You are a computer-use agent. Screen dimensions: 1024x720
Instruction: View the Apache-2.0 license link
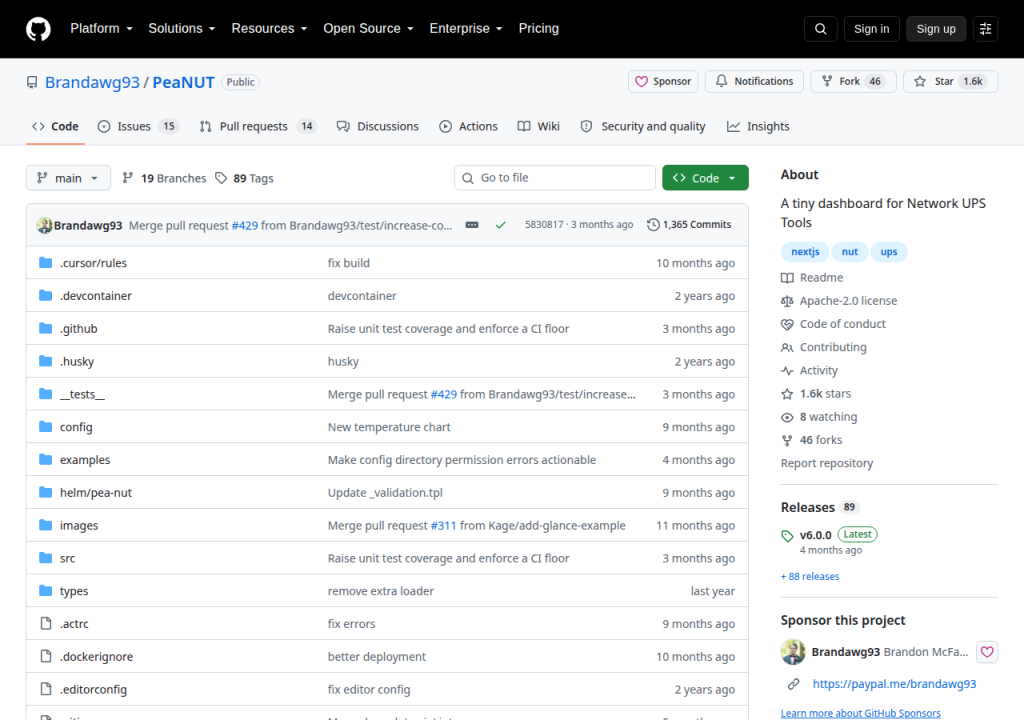click(x=839, y=301)
